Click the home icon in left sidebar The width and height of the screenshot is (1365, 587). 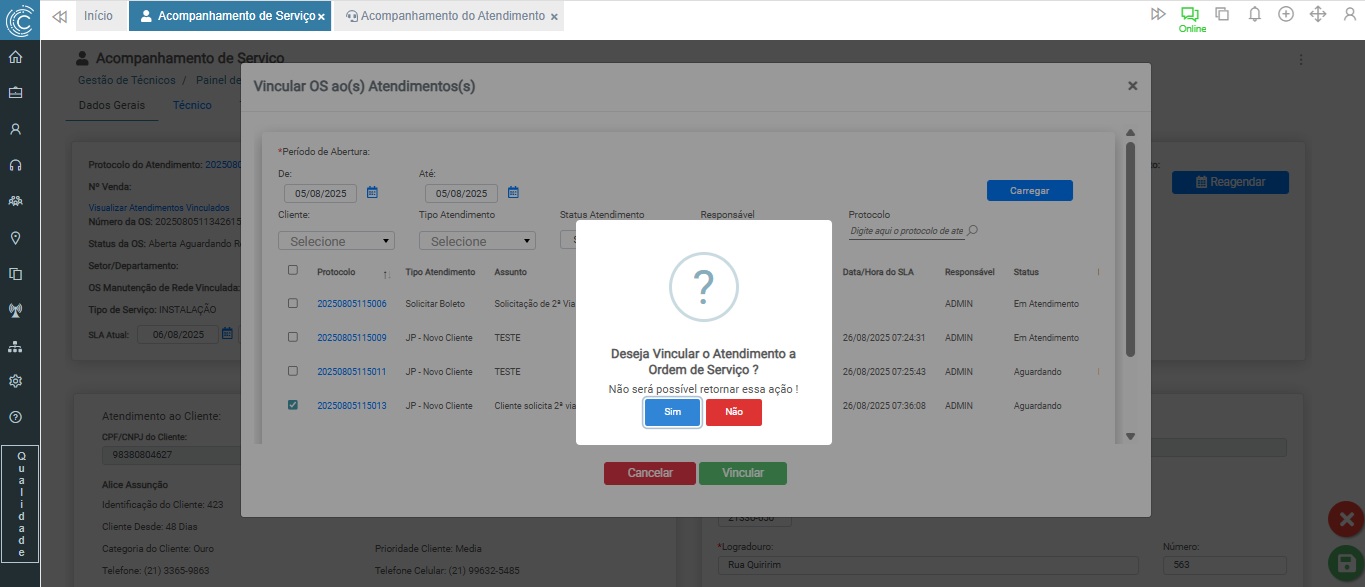(x=15, y=57)
